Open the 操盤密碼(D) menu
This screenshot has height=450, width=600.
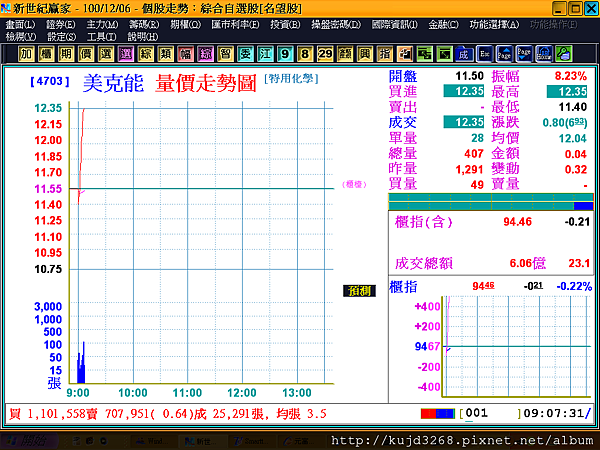pyautogui.click(x=336, y=24)
